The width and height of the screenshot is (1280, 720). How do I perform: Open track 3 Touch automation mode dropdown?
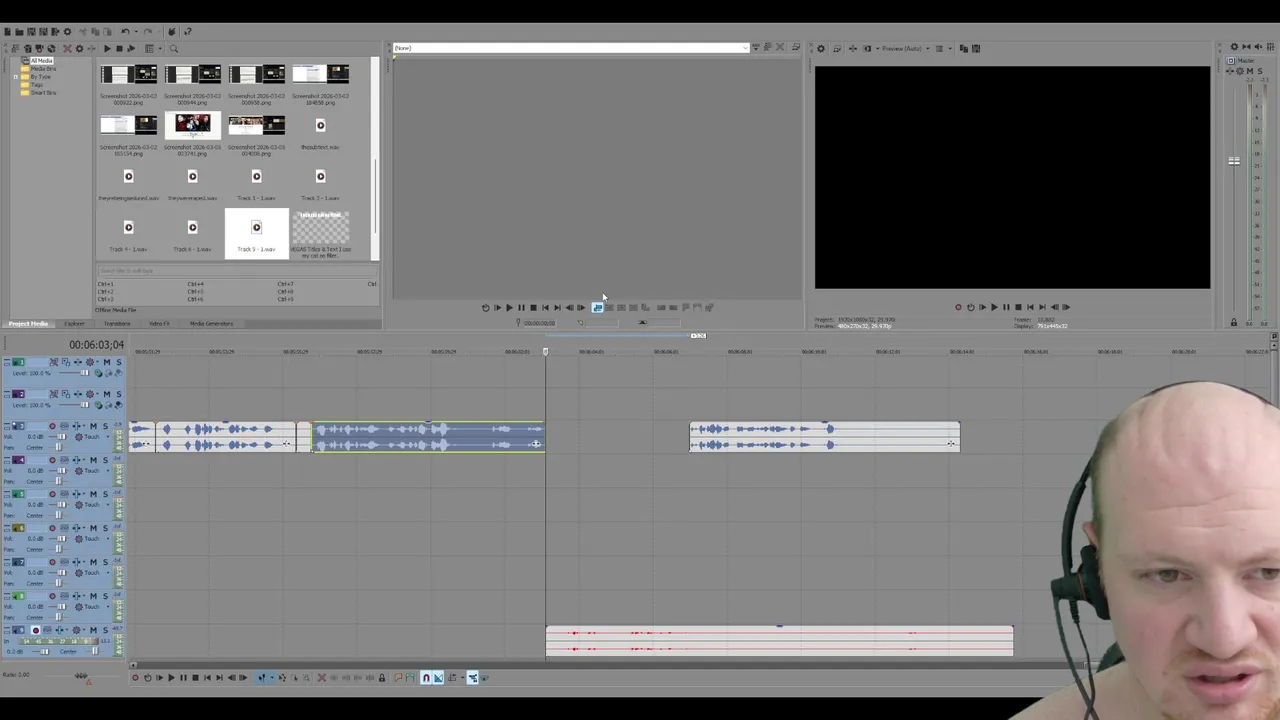coord(108,437)
